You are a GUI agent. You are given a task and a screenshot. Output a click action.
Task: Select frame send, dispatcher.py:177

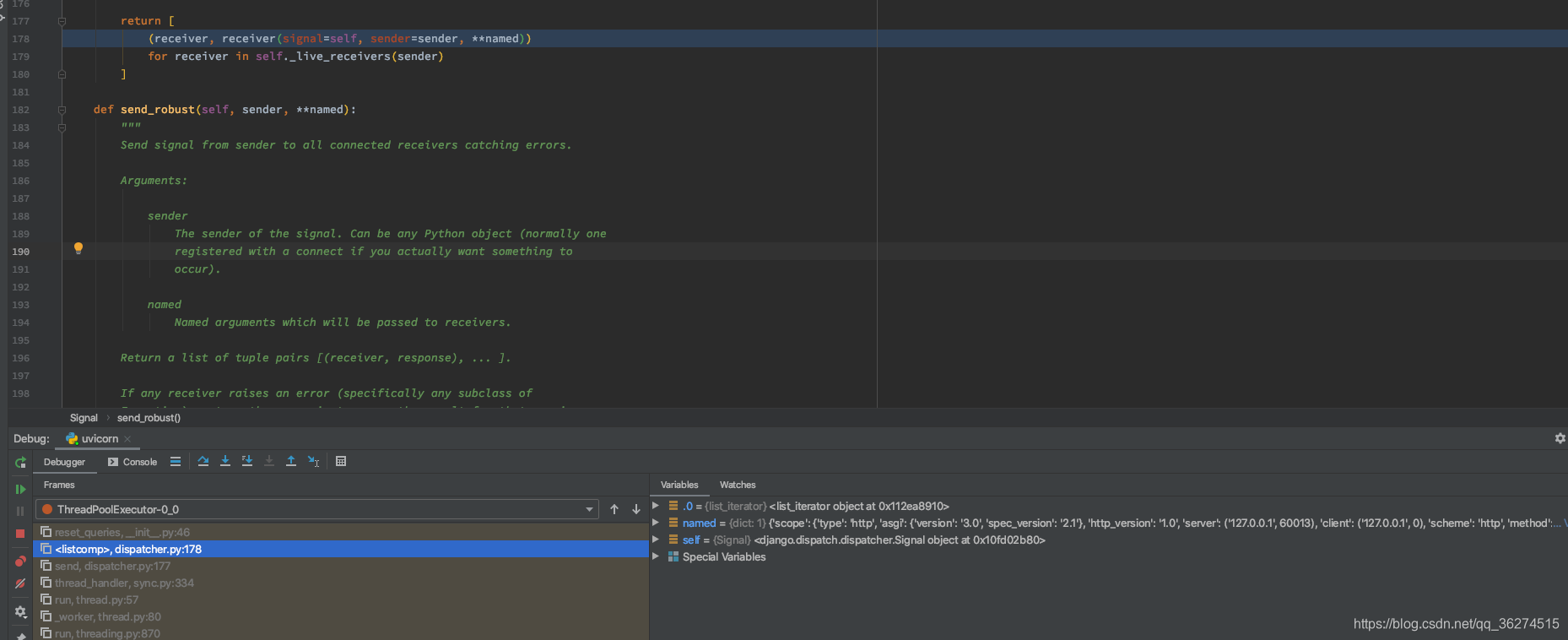pyautogui.click(x=341, y=566)
